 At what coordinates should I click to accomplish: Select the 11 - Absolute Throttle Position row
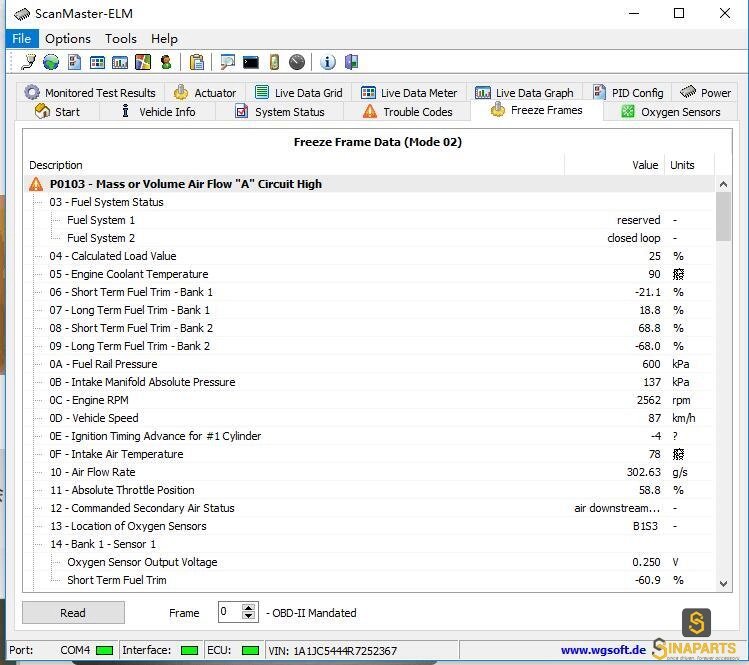370,490
